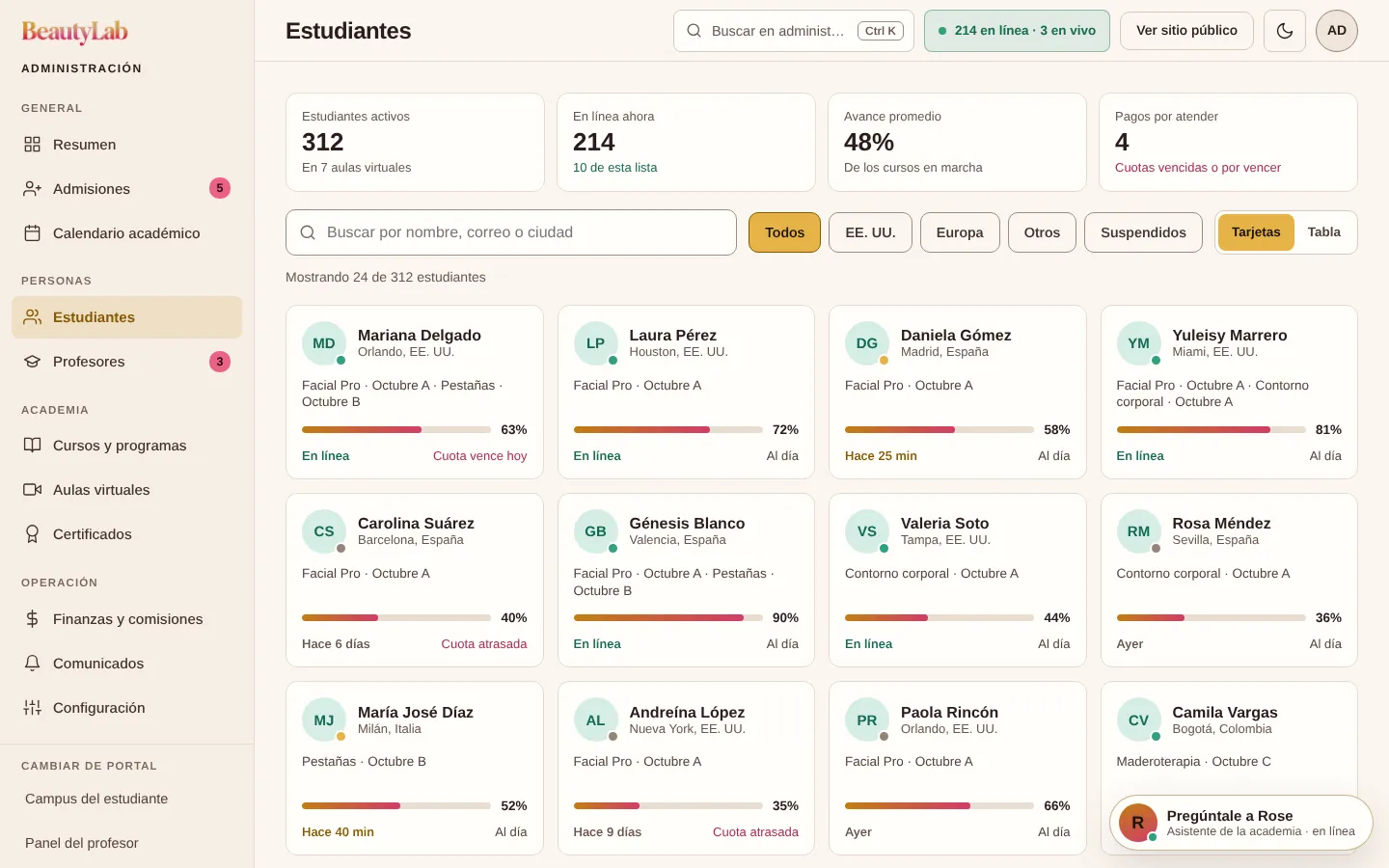This screenshot has height=868, width=1389.
Task: Open Configuración settings
Action: (126, 708)
